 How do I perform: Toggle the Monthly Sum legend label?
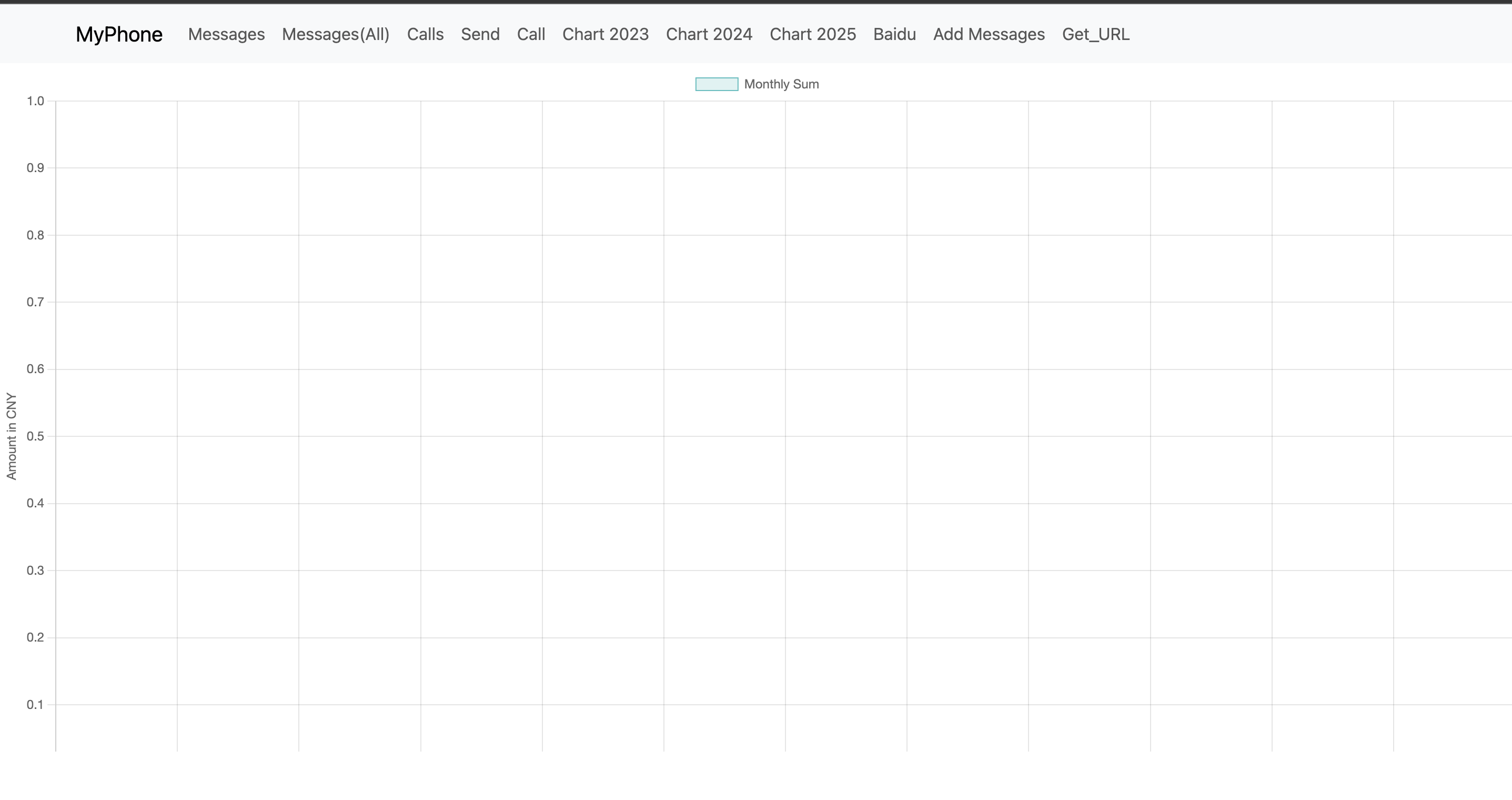[781, 84]
